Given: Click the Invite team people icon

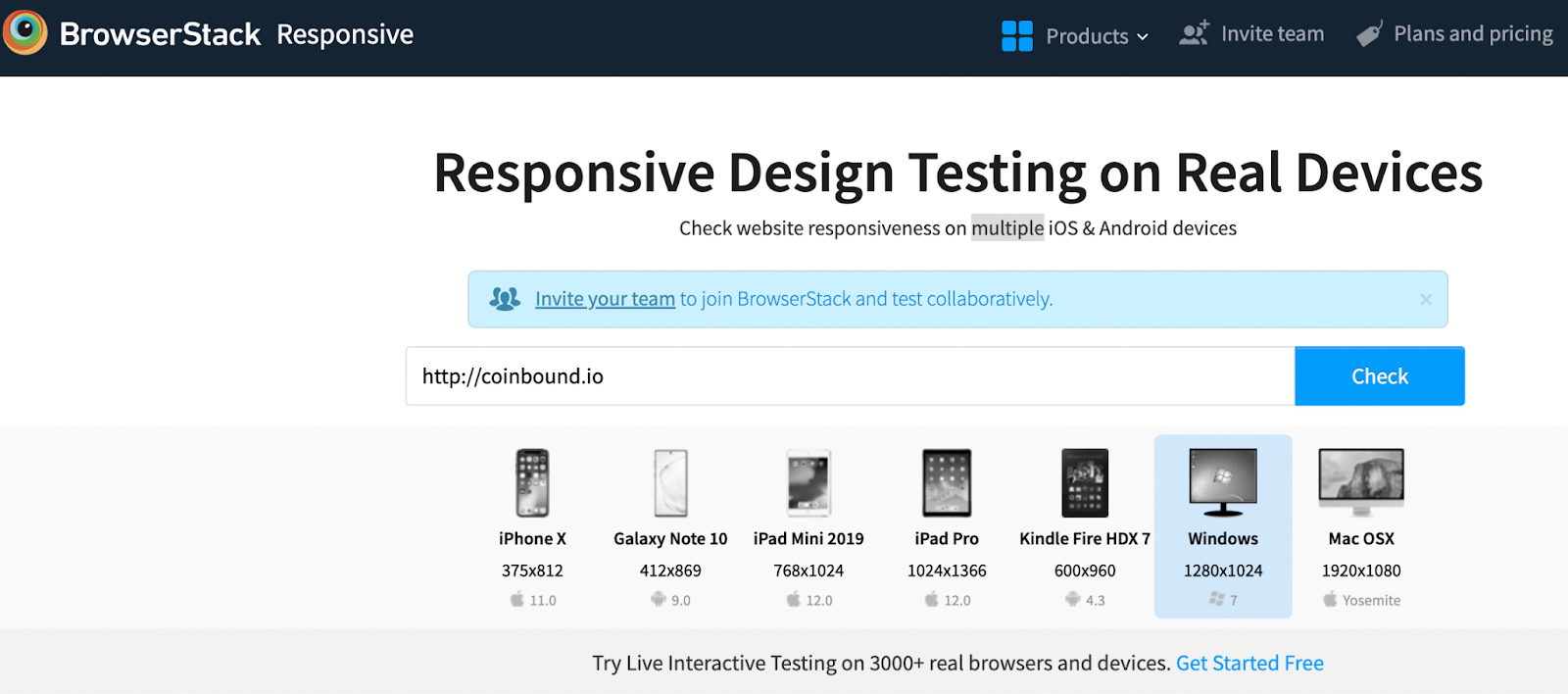Looking at the screenshot, I should pos(1194,33).
